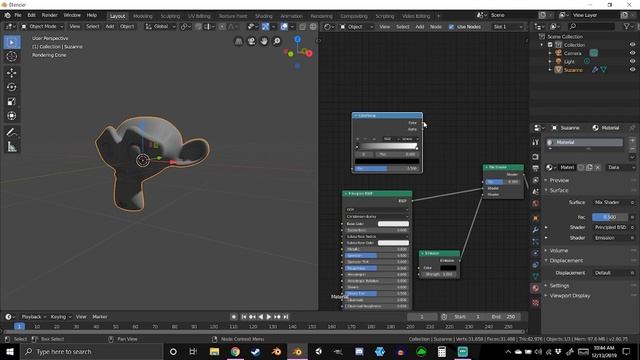The width and height of the screenshot is (640, 360).
Task: Switch to the Shading workspace tab
Action: click(264, 16)
